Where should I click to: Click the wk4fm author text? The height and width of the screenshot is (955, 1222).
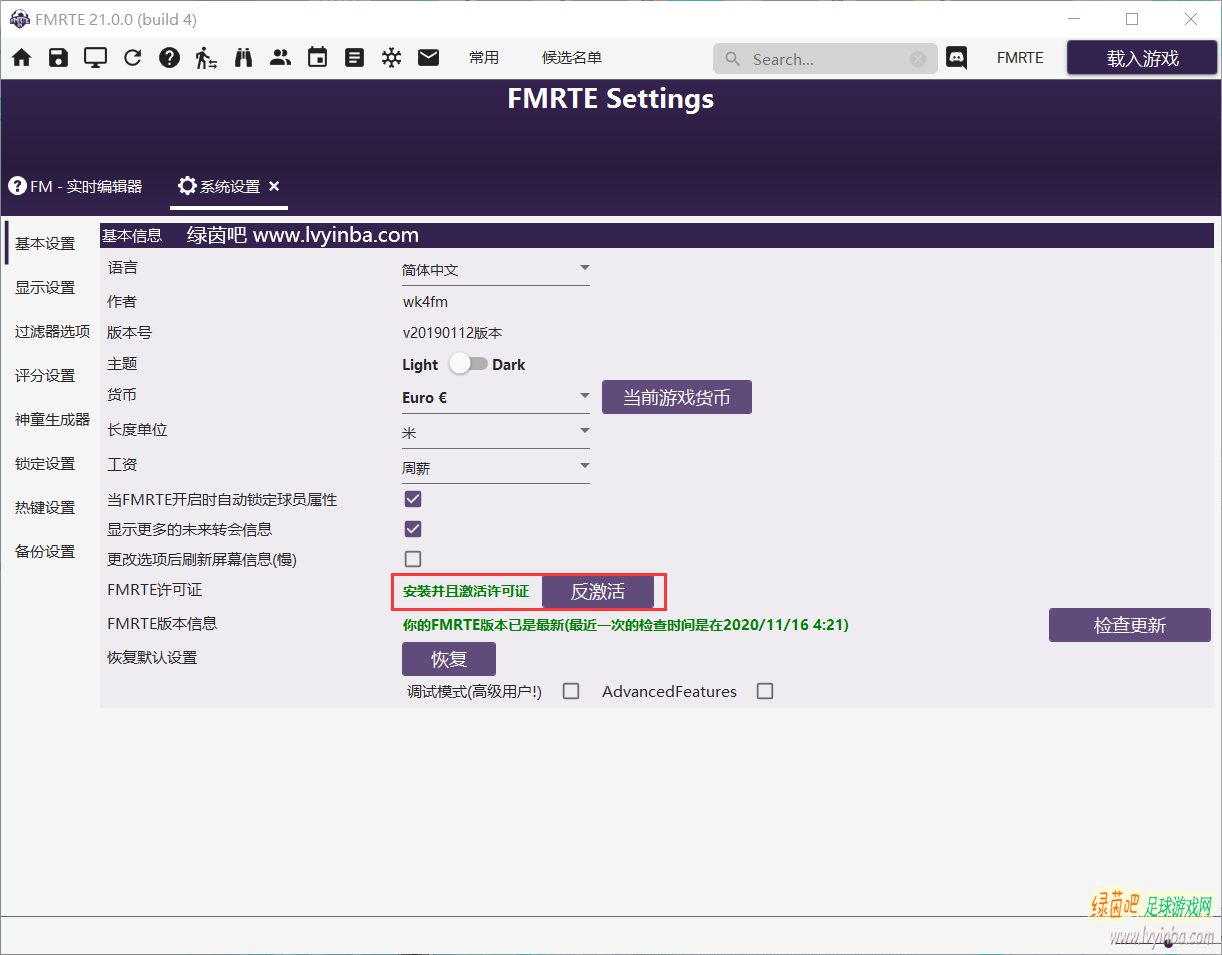pyautogui.click(x=425, y=301)
